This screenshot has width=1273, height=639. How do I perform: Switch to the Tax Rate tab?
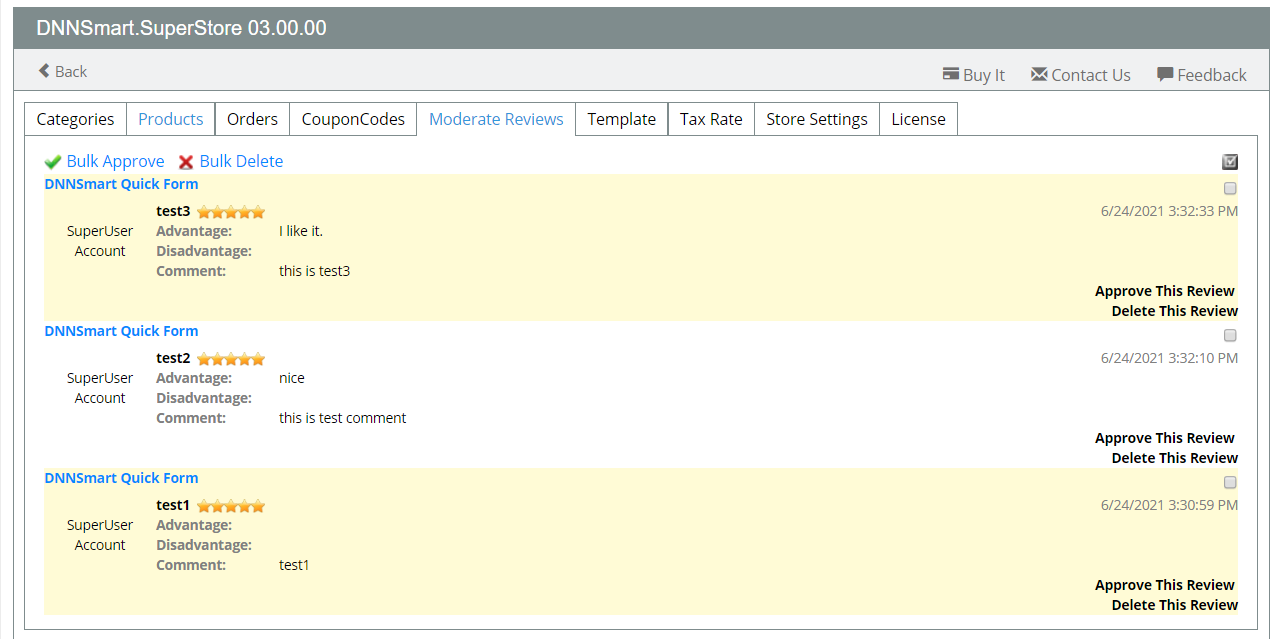(711, 119)
